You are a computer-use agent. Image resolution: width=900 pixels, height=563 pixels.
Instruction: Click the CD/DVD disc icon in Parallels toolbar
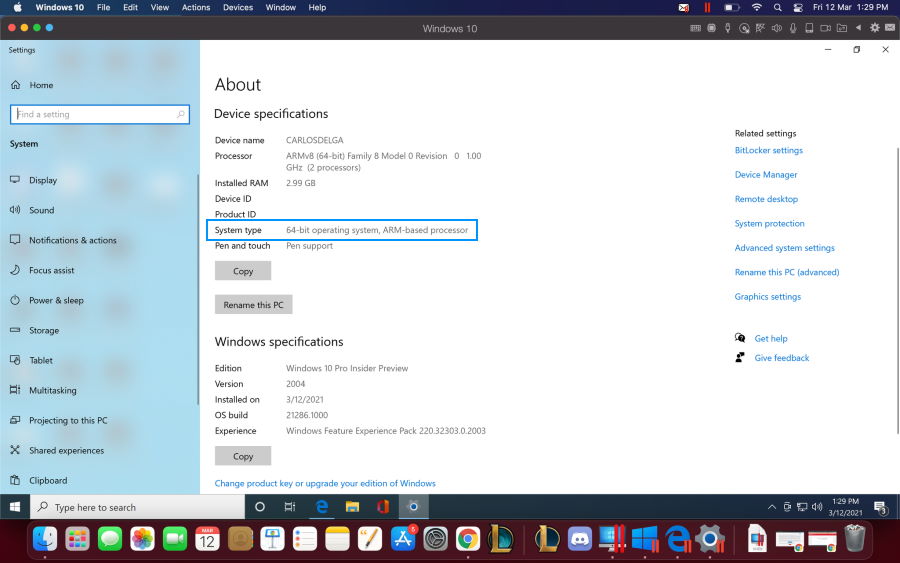744,28
